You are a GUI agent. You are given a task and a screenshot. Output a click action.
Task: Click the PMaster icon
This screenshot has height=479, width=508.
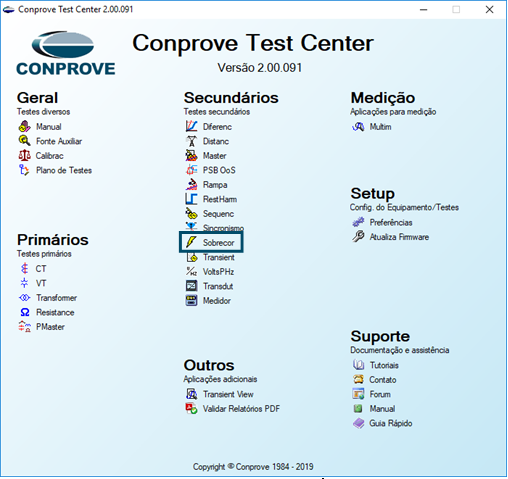(24, 327)
